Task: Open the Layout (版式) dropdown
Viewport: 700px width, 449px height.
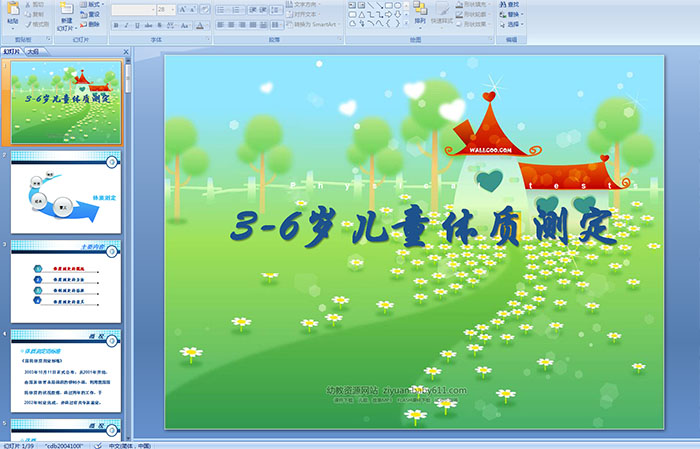Action: [92, 4]
